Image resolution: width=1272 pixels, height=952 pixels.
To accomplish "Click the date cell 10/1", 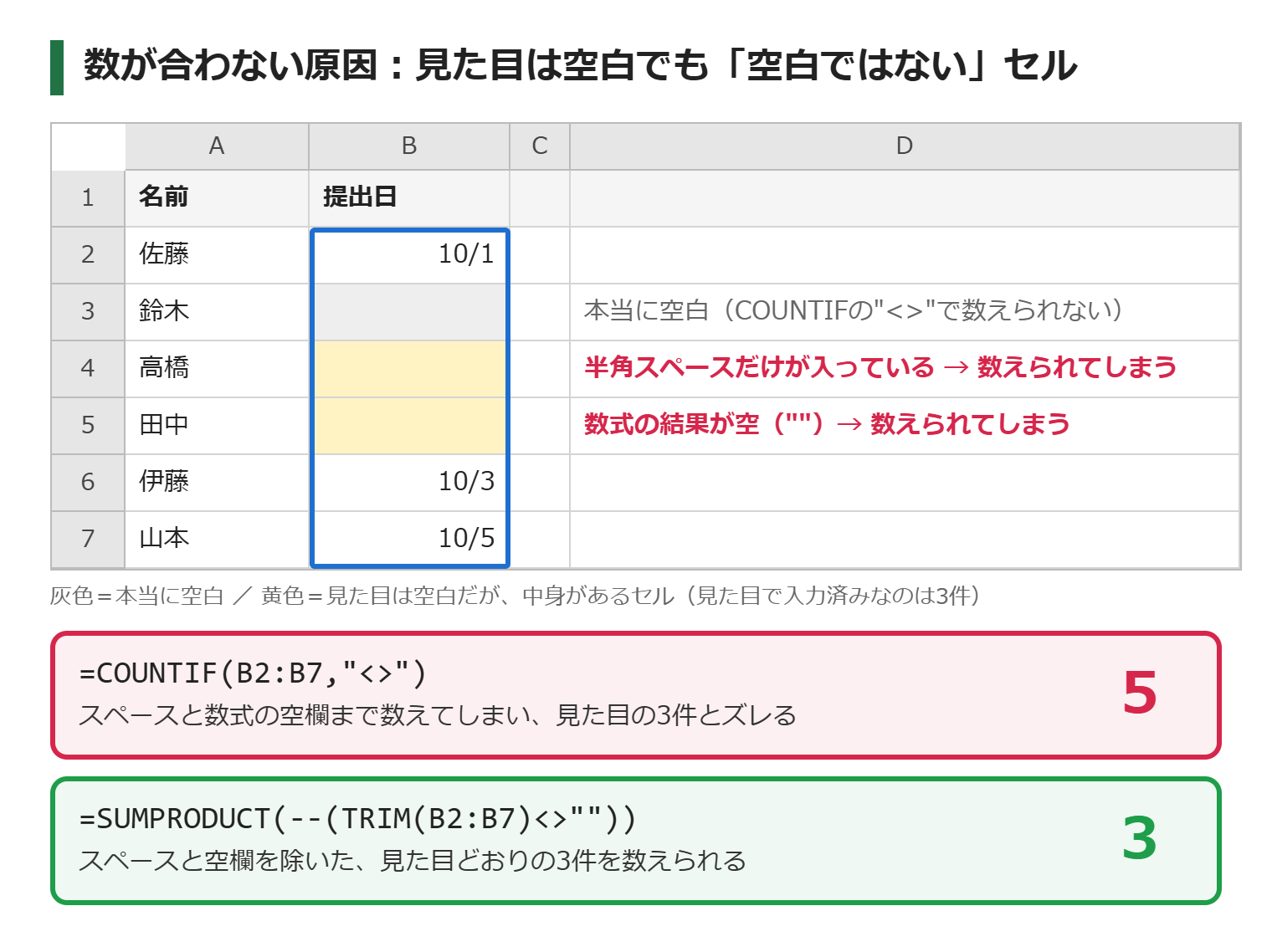I will pyautogui.click(x=409, y=255).
